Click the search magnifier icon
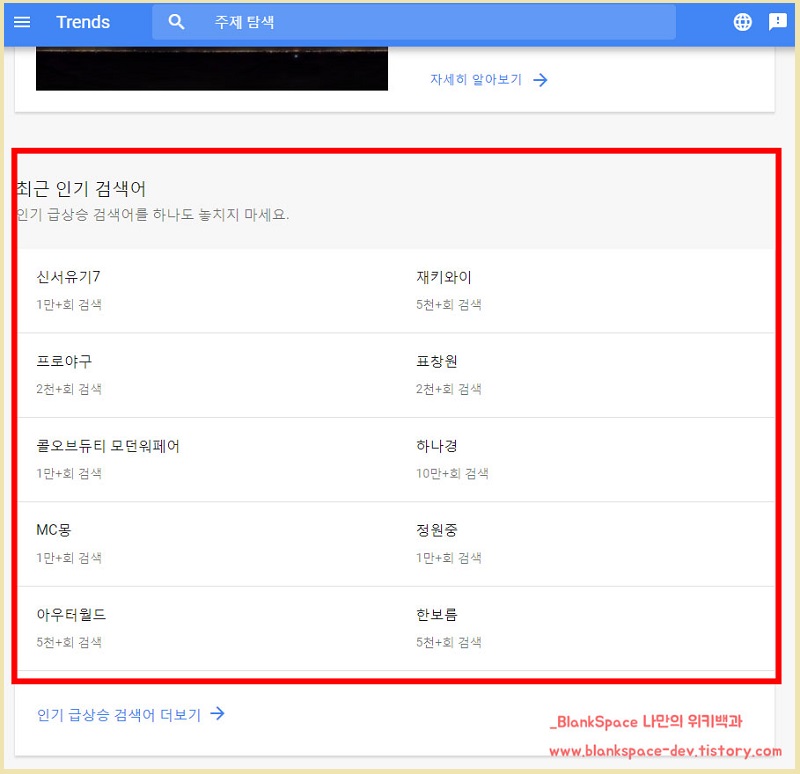This screenshot has height=774, width=800. (176, 22)
